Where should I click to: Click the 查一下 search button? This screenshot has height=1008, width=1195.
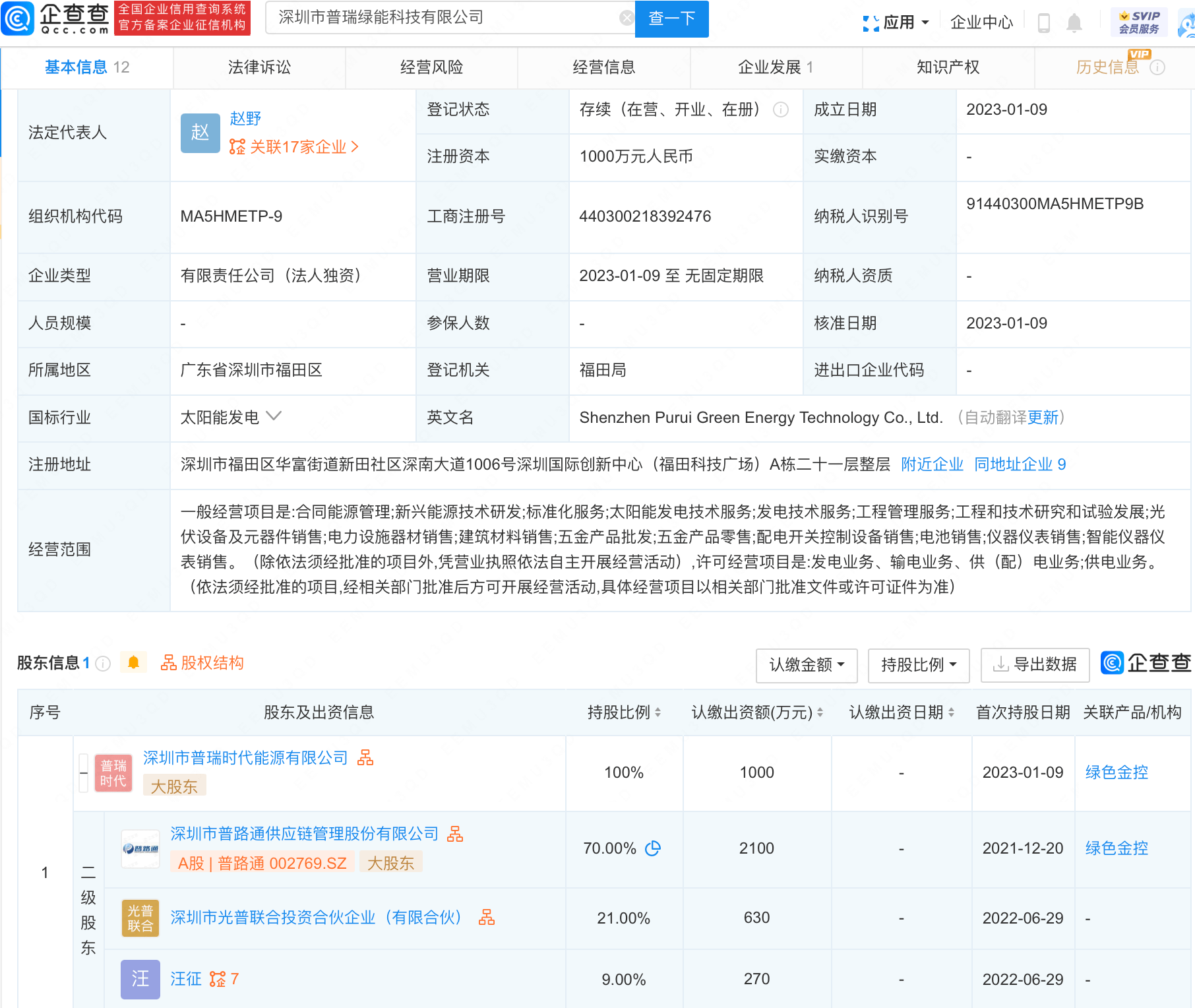coord(671,18)
